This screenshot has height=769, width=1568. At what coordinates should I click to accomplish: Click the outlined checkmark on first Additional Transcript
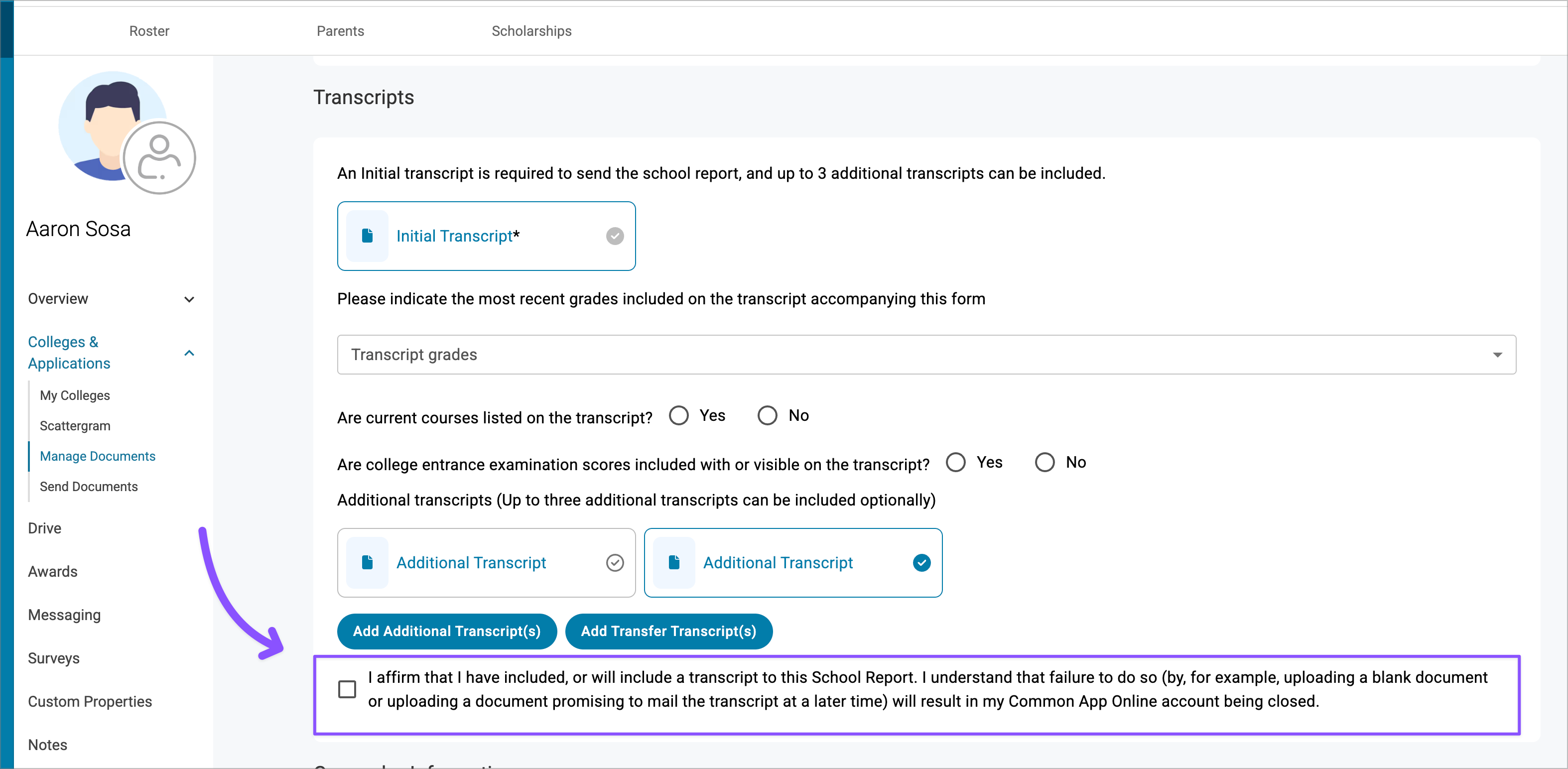615,562
